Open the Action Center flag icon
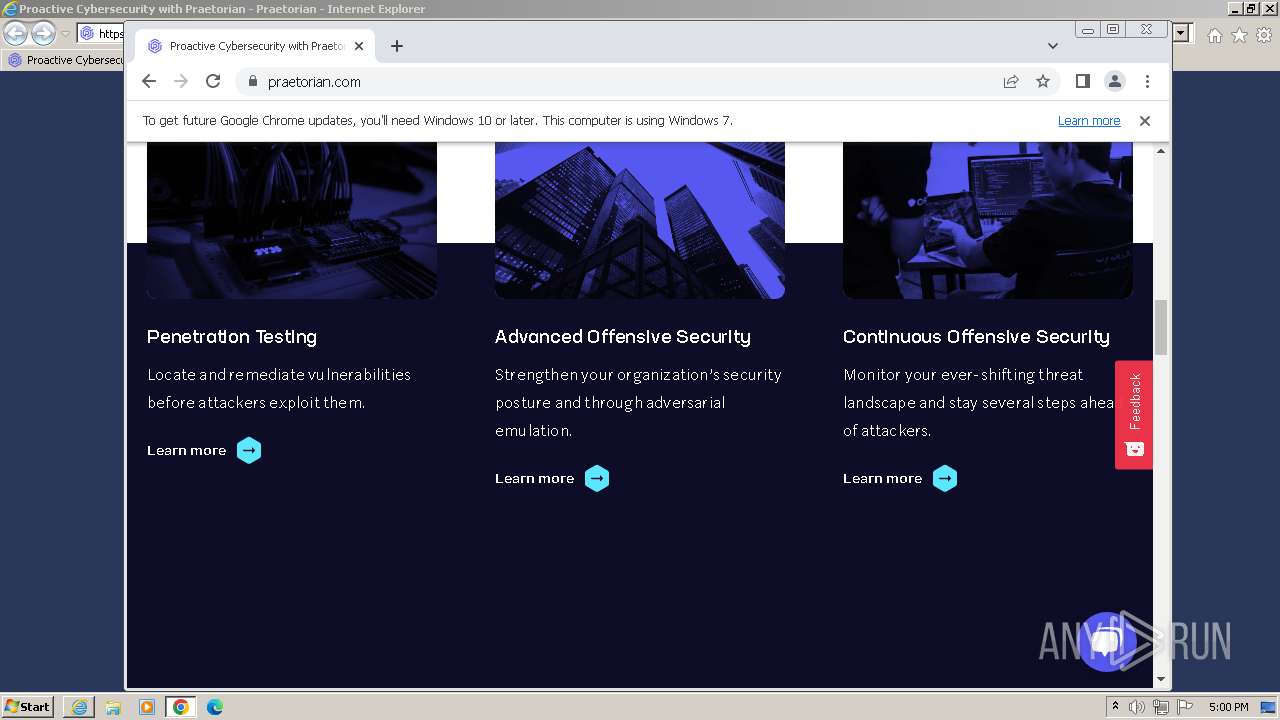 [1185, 707]
